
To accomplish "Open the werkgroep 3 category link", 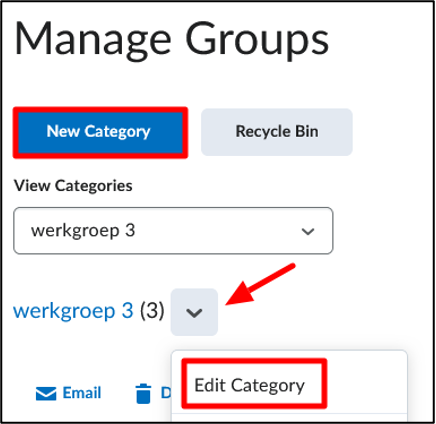I will 73,311.
